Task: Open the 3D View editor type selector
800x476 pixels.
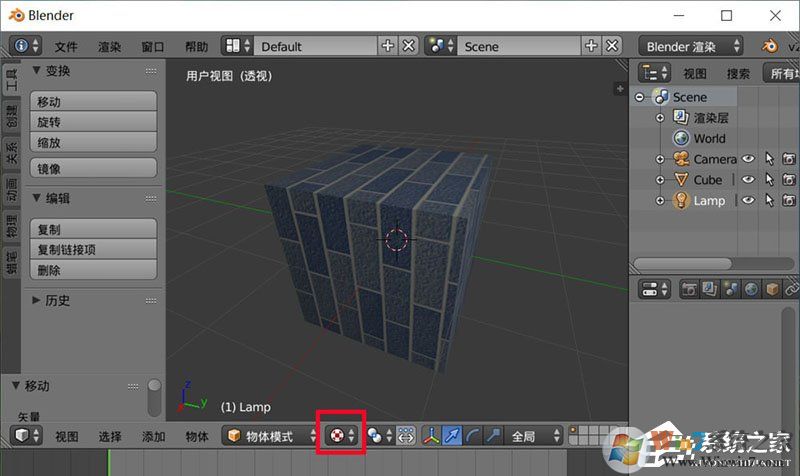Action: 26,436
